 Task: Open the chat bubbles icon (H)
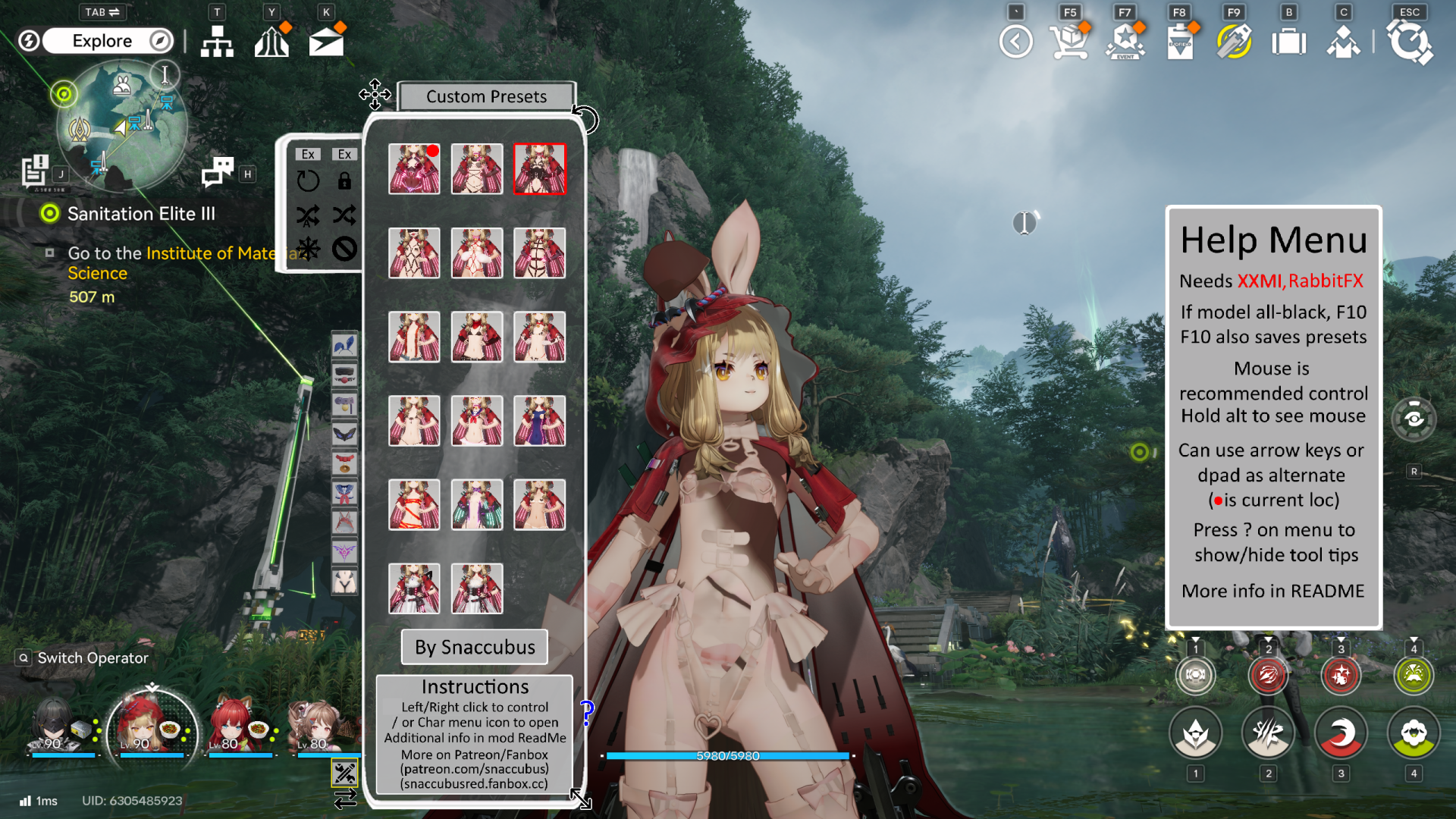(x=218, y=171)
